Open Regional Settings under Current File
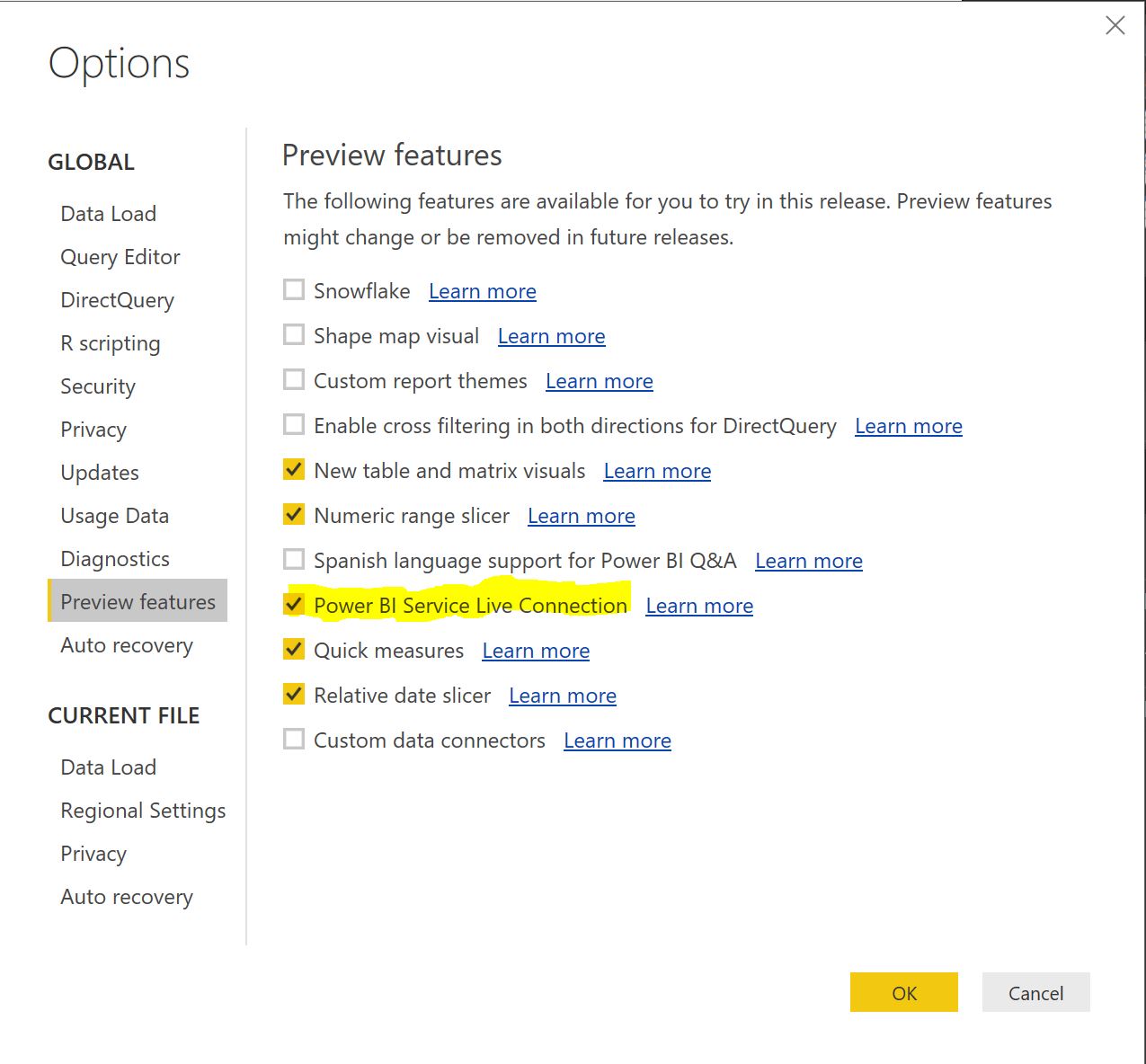 point(142,810)
